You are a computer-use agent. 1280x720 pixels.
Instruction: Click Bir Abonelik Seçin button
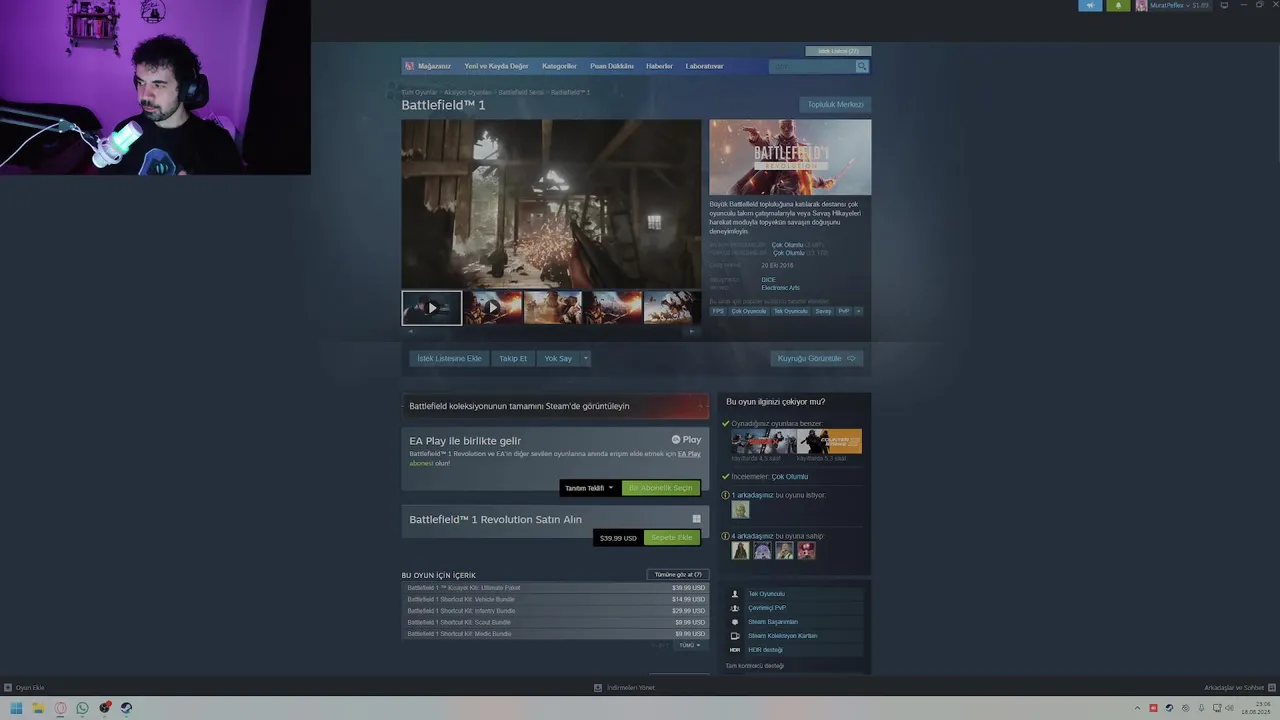point(660,488)
